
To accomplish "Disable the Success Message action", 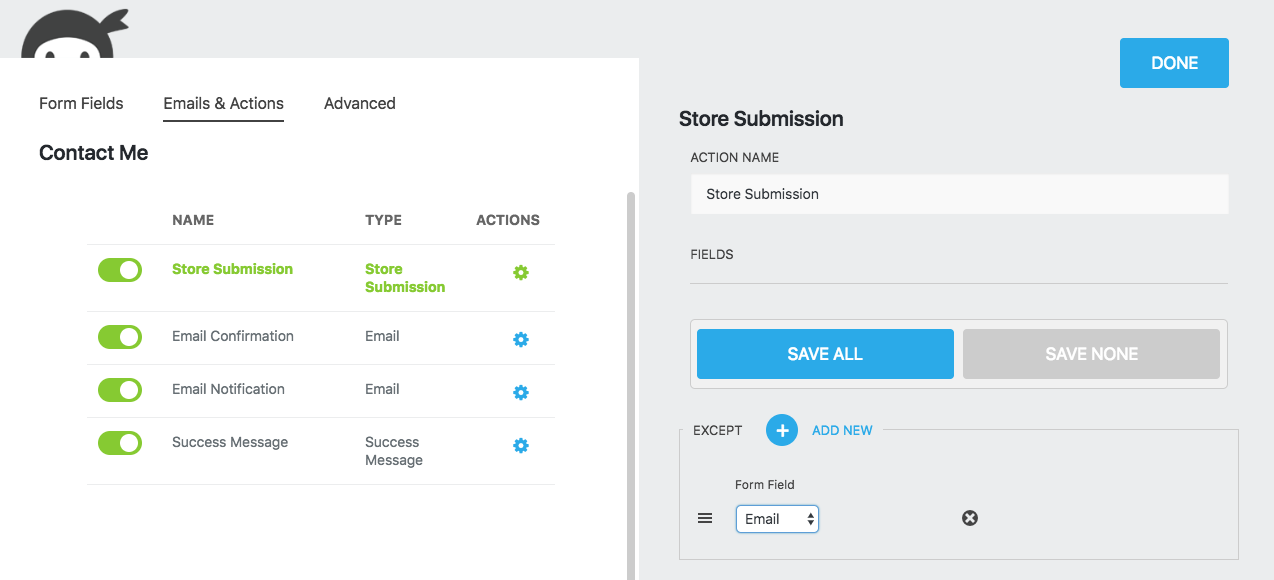I will [x=119, y=443].
